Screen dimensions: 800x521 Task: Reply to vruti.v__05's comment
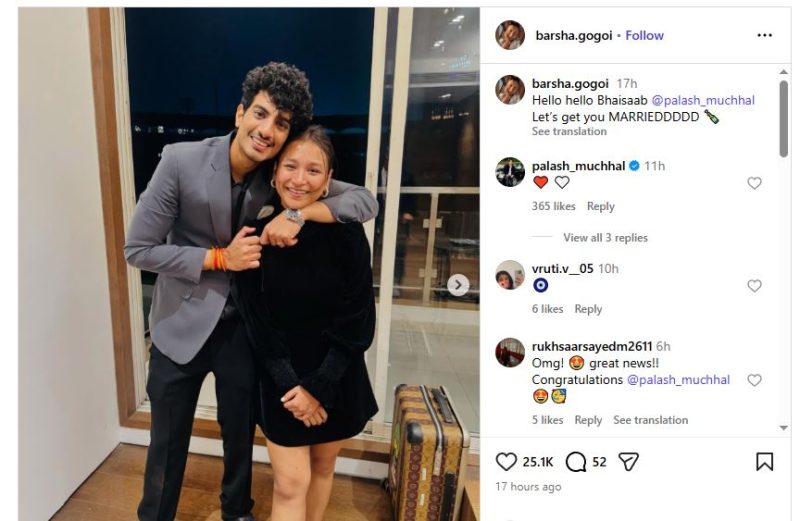tap(588, 309)
